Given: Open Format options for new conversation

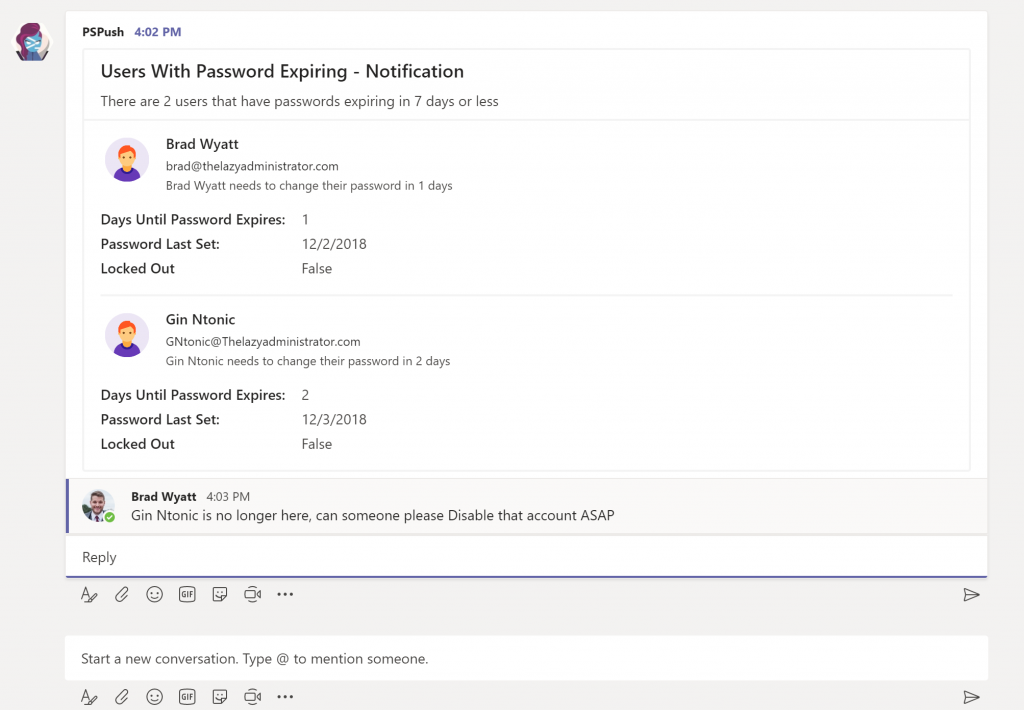Looking at the screenshot, I should (89, 697).
